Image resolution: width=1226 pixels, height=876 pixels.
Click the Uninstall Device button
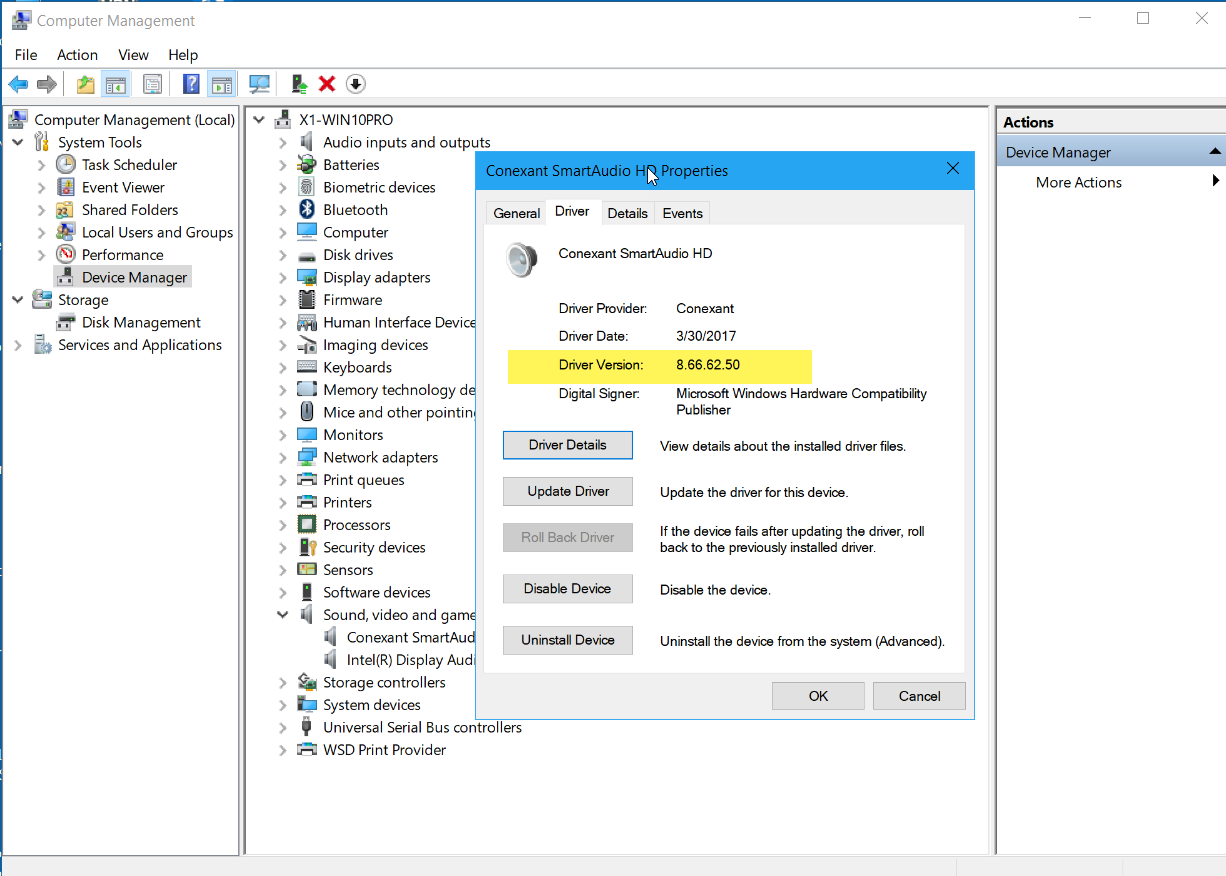pyautogui.click(x=568, y=640)
